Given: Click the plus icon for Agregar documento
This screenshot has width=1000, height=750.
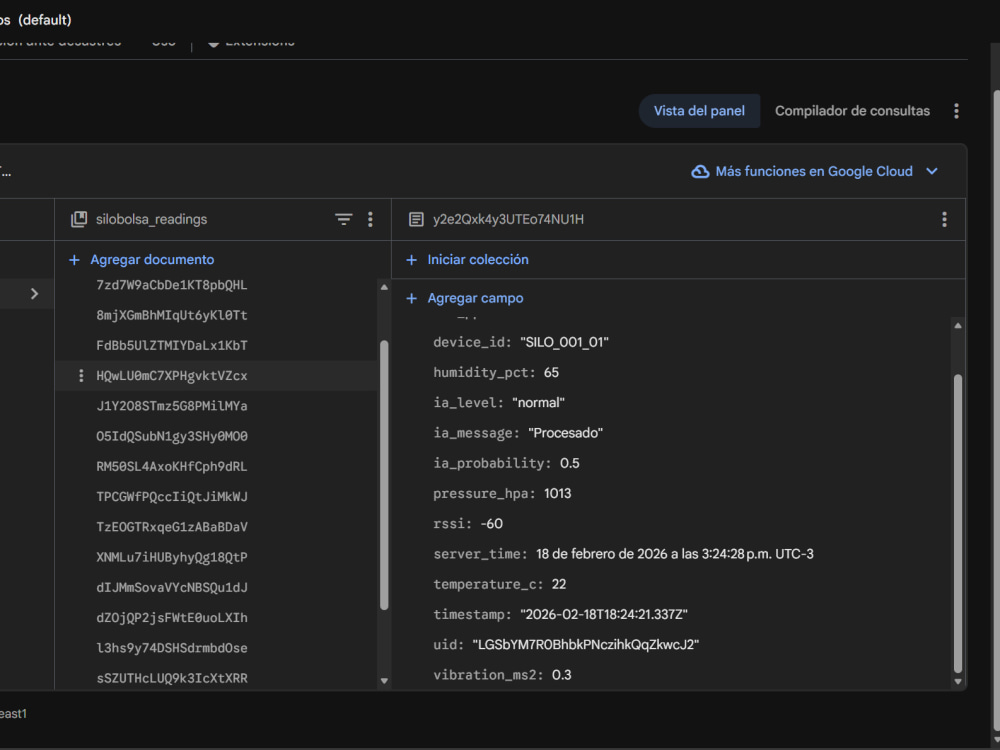Looking at the screenshot, I should pyautogui.click(x=75, y=260).
